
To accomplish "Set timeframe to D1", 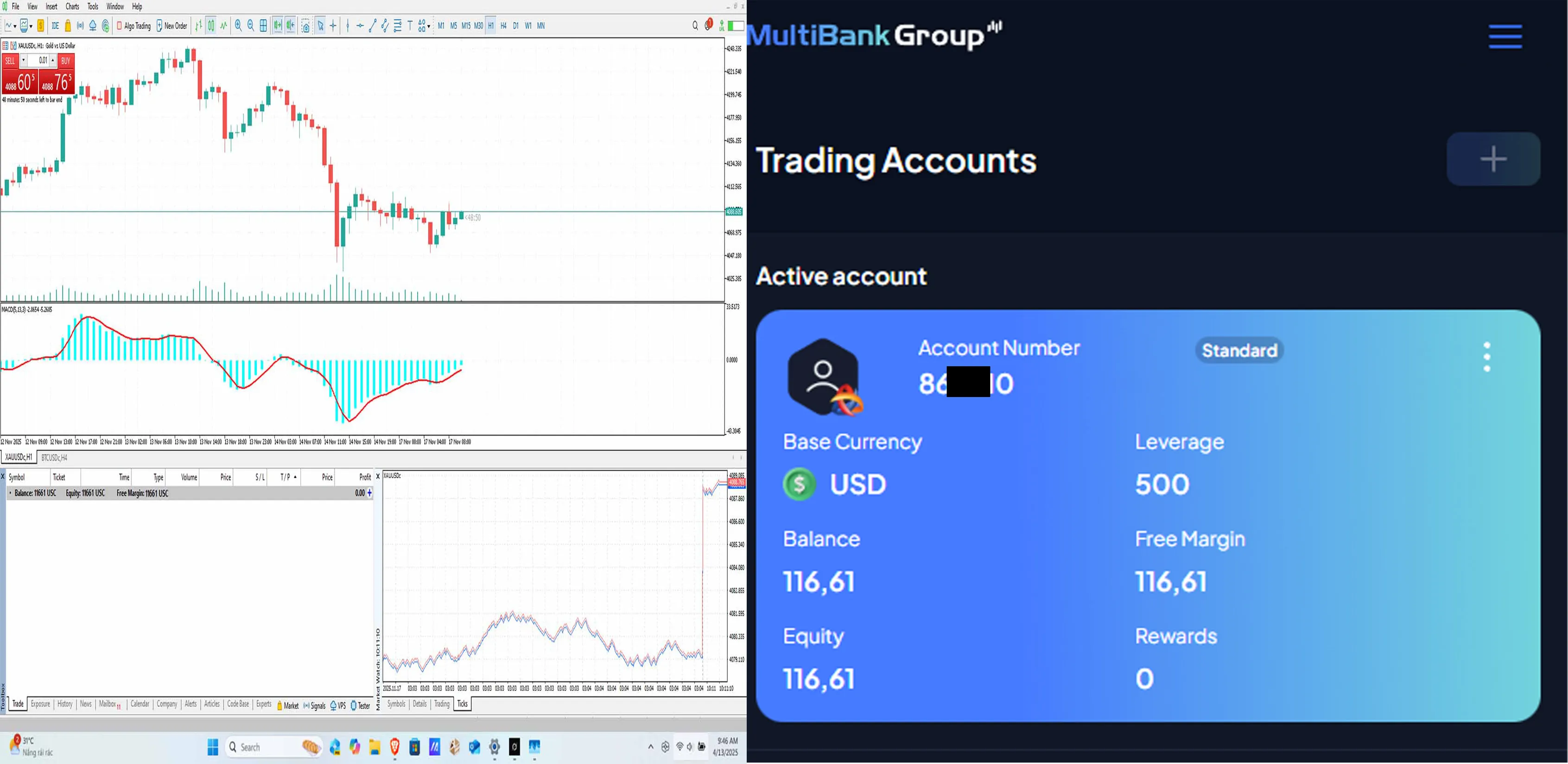I will pos(515,25).
